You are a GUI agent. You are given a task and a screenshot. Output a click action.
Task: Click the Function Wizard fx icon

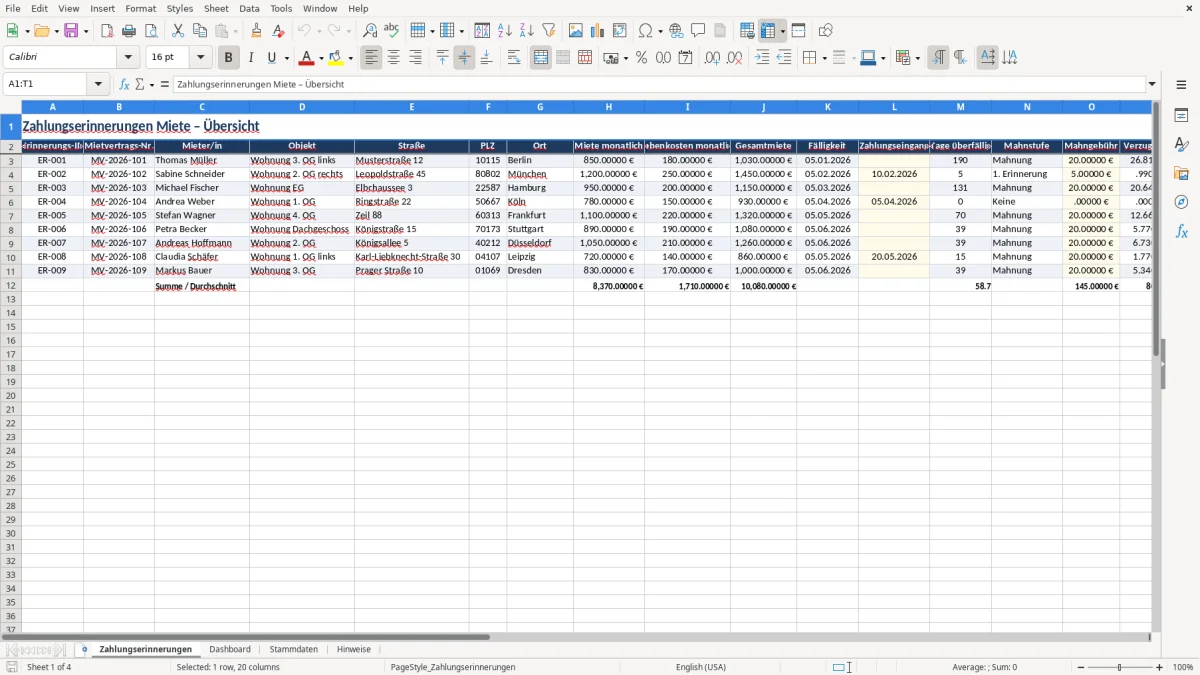(x=125, y=84)
